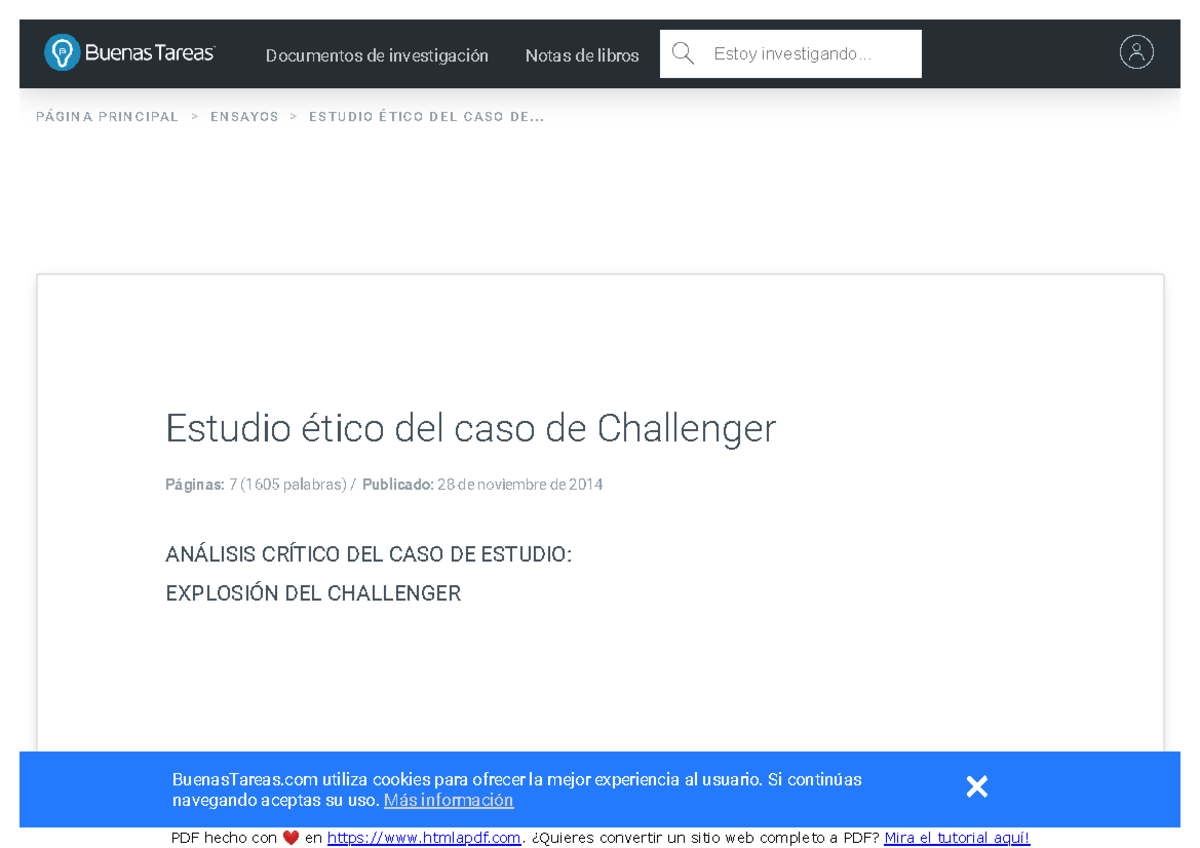Click the search magnifier icon
This screenshot has width=1200, height=848.
coord(683,53)
